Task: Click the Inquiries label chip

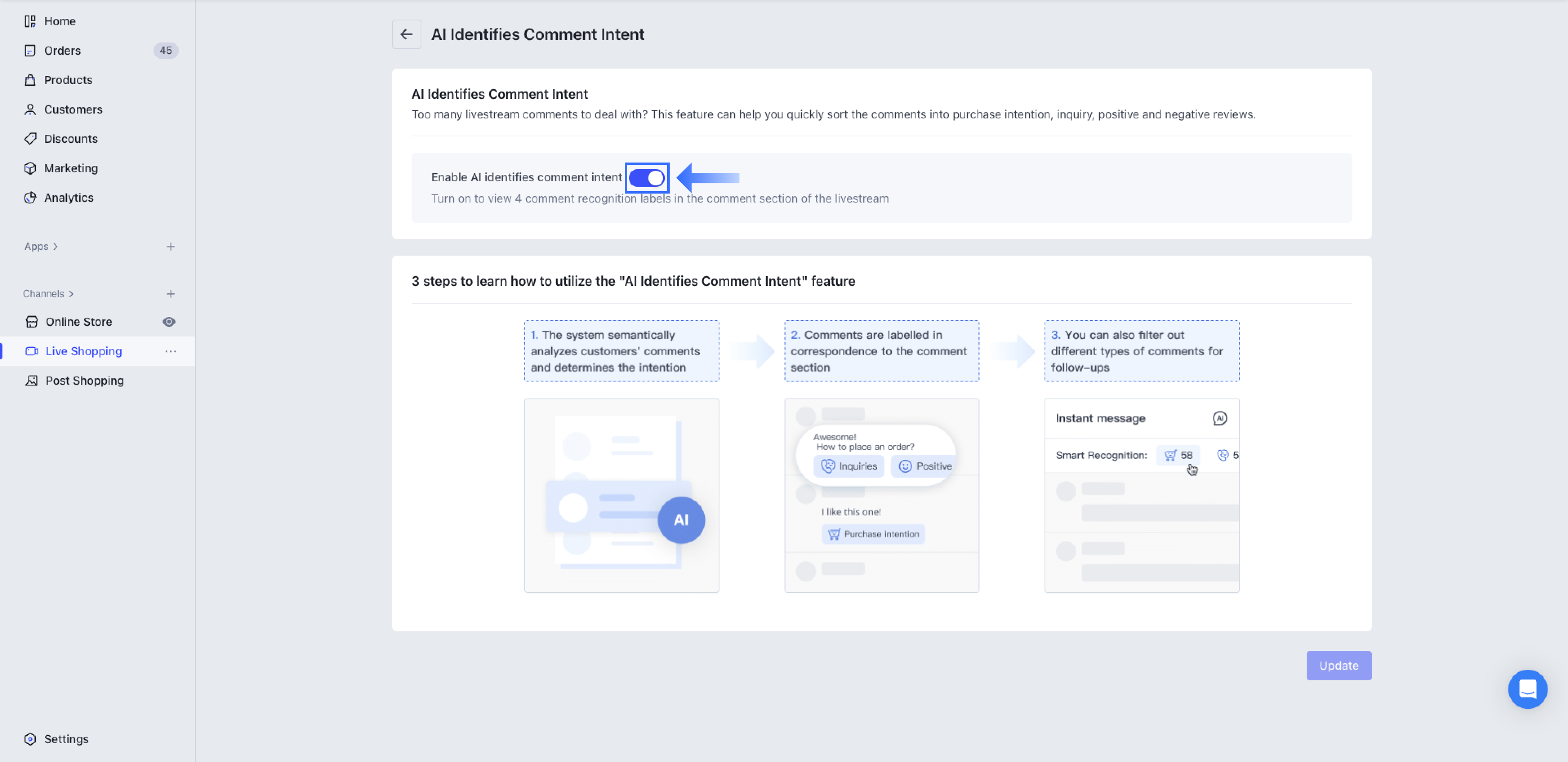Action: click(849, 466)
